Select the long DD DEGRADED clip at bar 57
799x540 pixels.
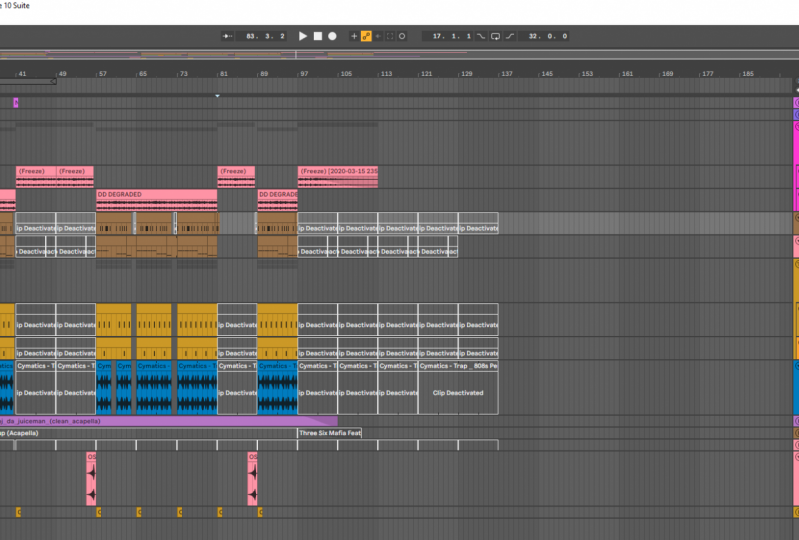[156, 200]
